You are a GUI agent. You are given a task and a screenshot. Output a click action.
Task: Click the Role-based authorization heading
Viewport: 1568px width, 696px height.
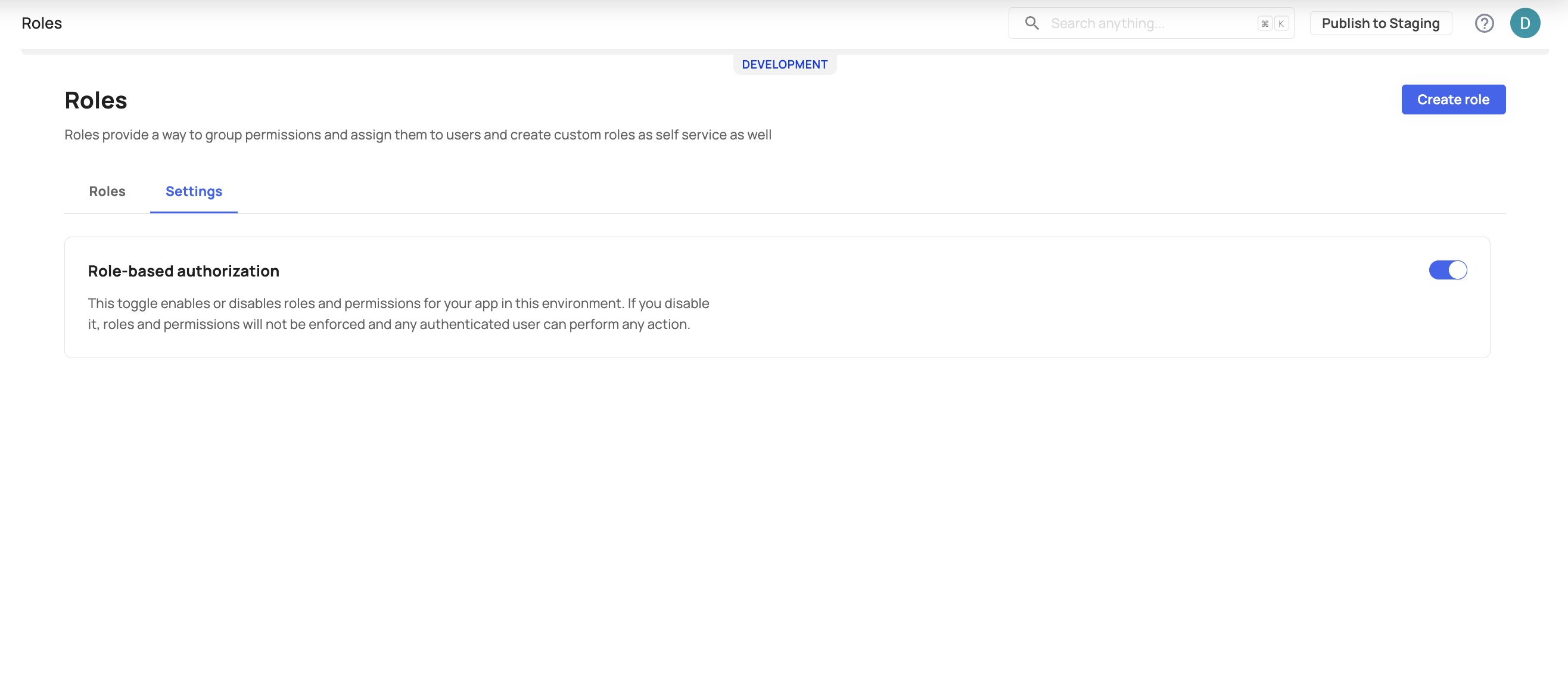(x=183, y=271)
